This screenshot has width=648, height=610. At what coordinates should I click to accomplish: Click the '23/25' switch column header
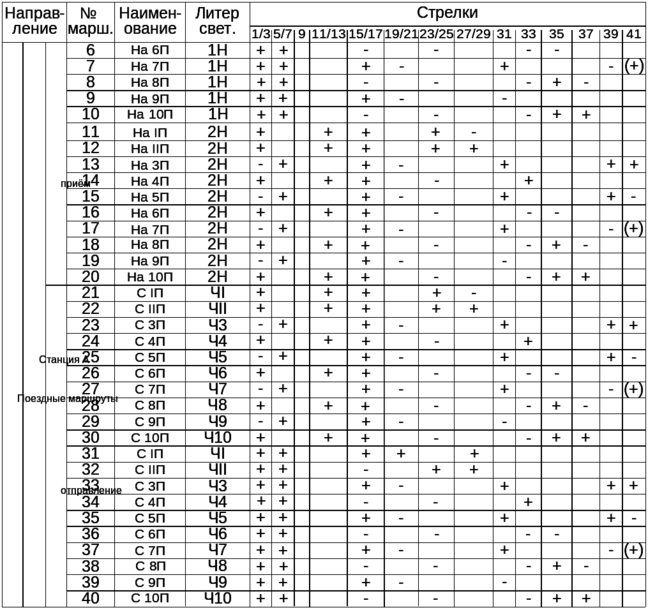click(436, 34)
